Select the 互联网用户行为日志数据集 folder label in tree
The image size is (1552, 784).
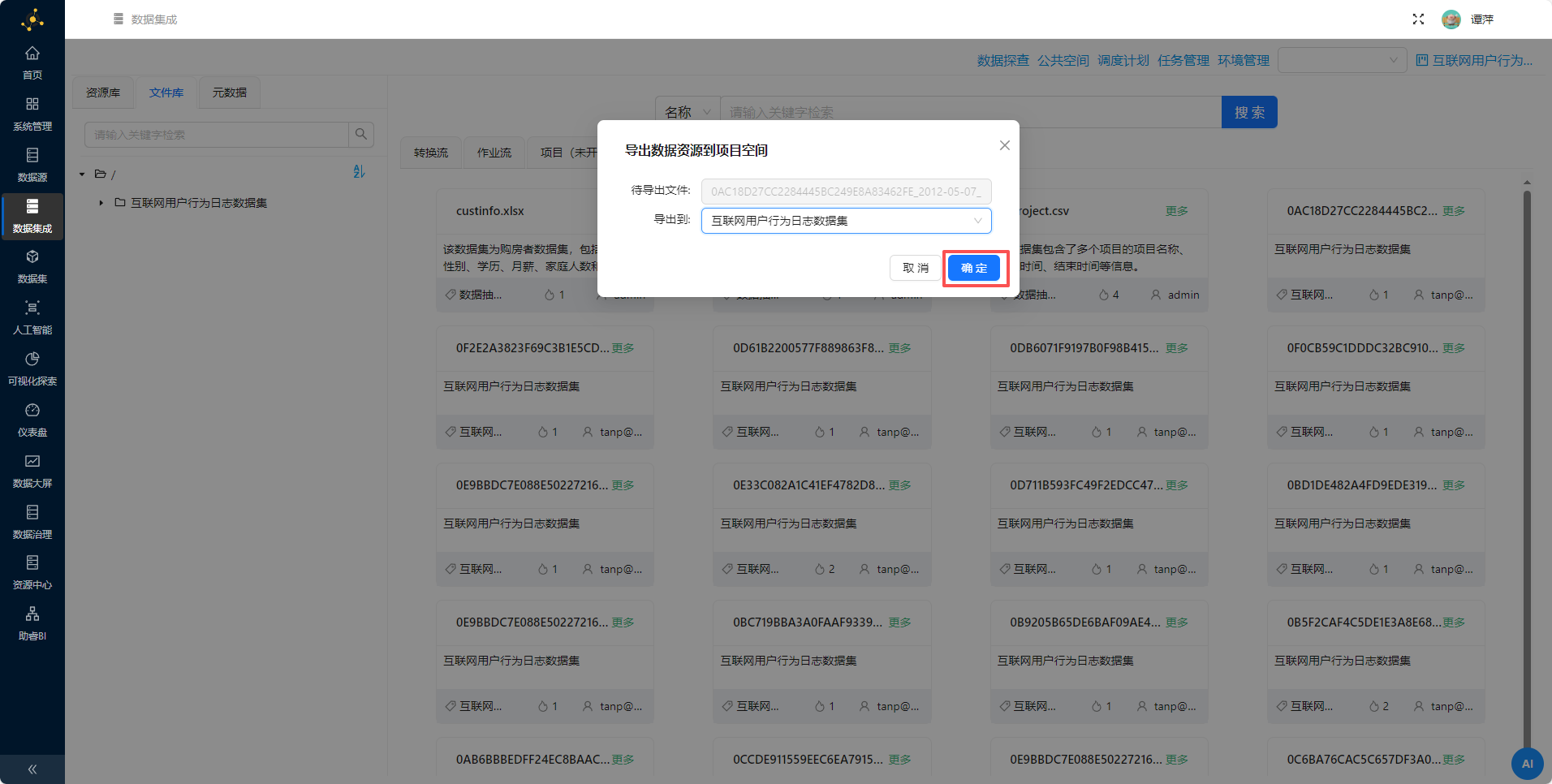pyautogui.click(x=199, y=203)
